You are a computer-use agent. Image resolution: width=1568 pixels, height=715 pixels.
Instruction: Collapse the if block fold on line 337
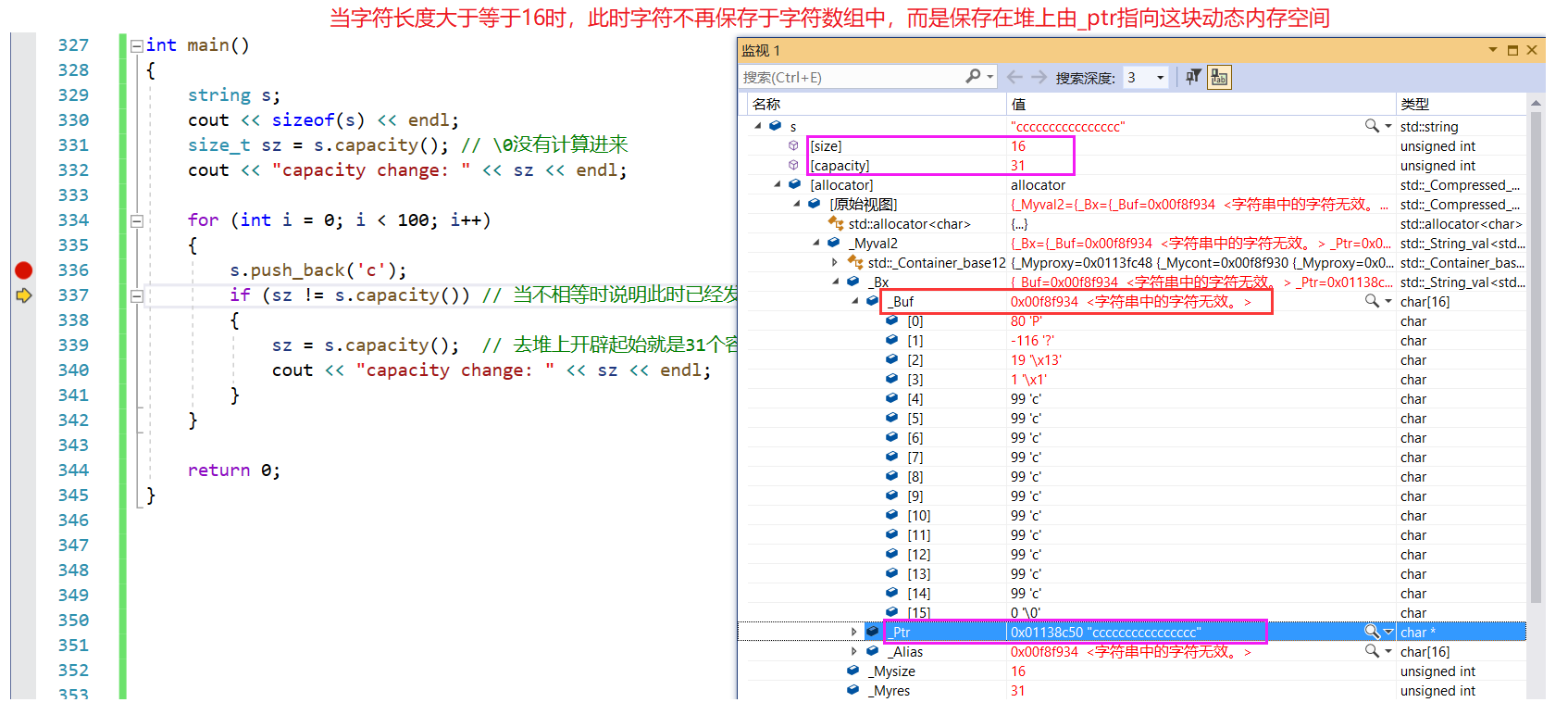tap(137, 296)
